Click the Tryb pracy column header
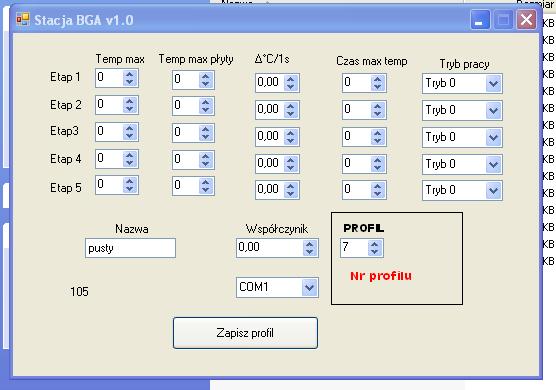Viewport: 556px width, 390px height. tap(465, 64)
